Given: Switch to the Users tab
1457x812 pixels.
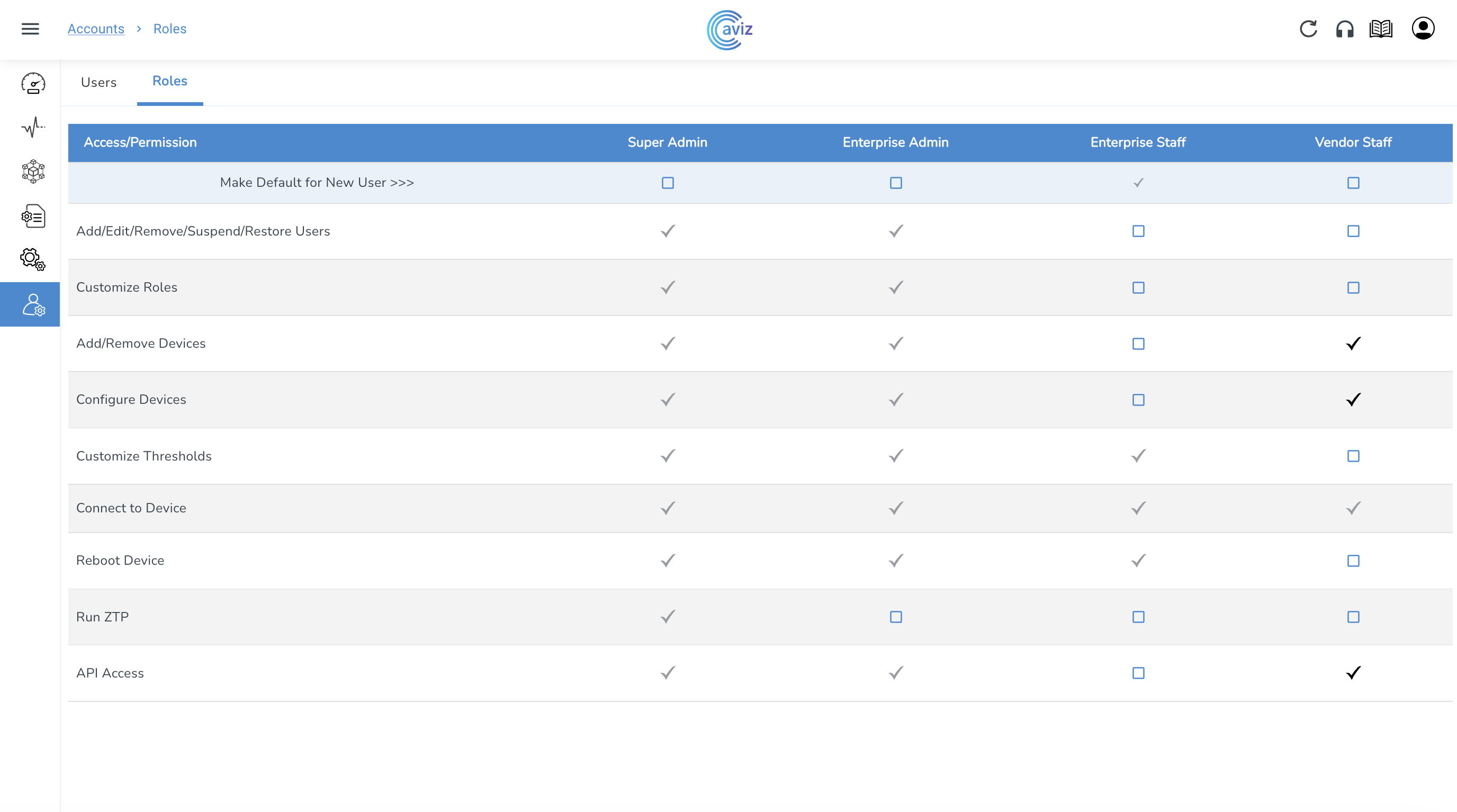Looking at the screenshot, I should click(x=98, y=83).
